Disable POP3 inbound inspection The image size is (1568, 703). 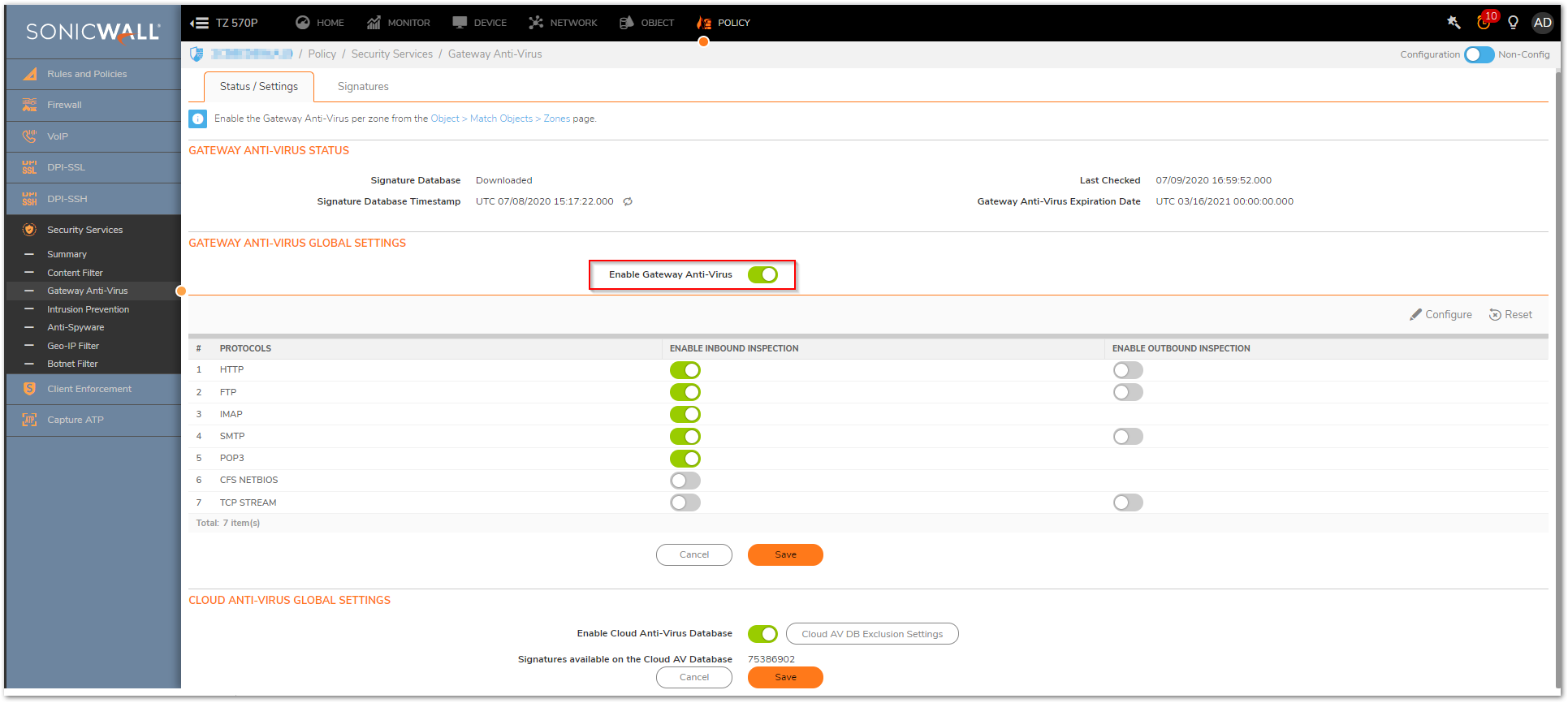point(685,458)
